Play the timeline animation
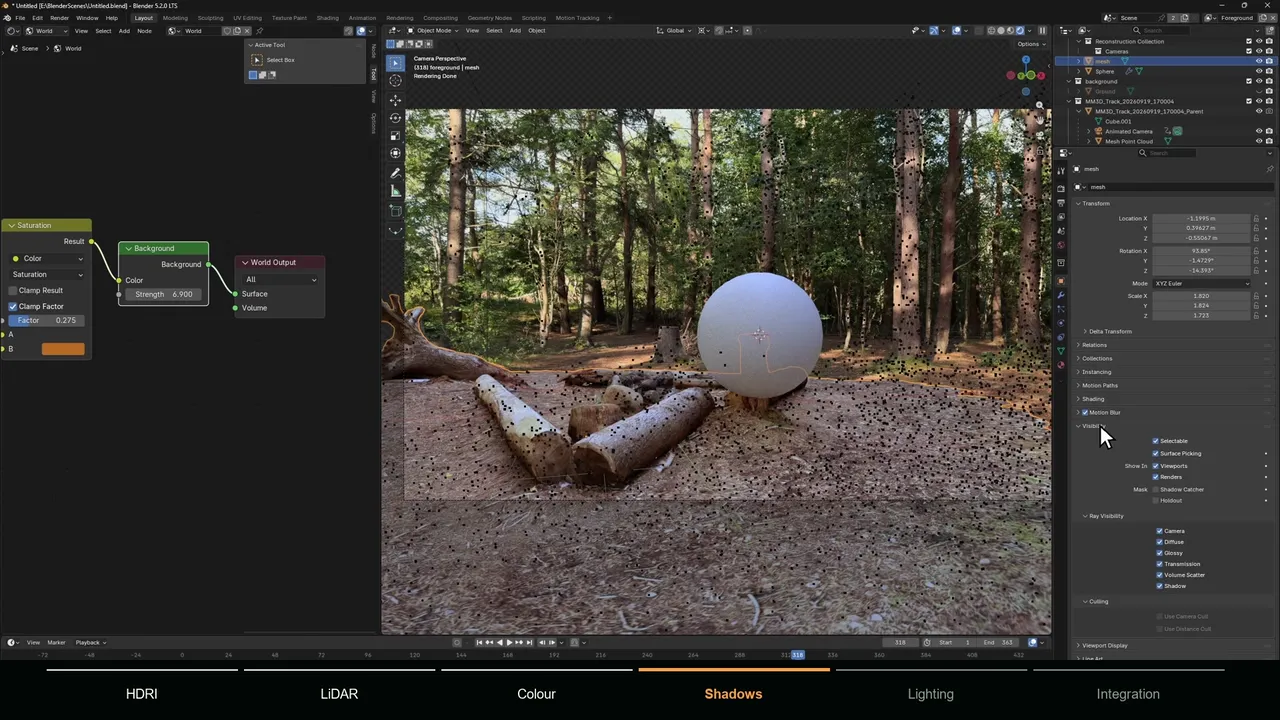Viewport: 1280px width, 720px height. [509, 642]
